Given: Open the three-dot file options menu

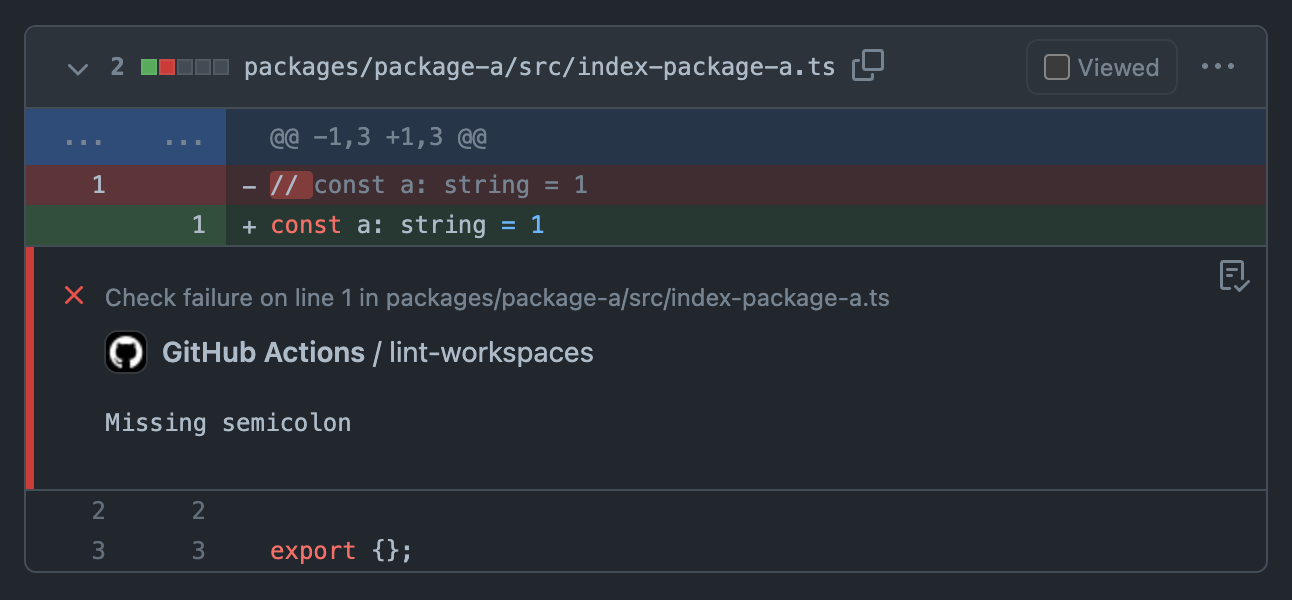Looking at the screenshot, I should click(x=1217, y=67).
